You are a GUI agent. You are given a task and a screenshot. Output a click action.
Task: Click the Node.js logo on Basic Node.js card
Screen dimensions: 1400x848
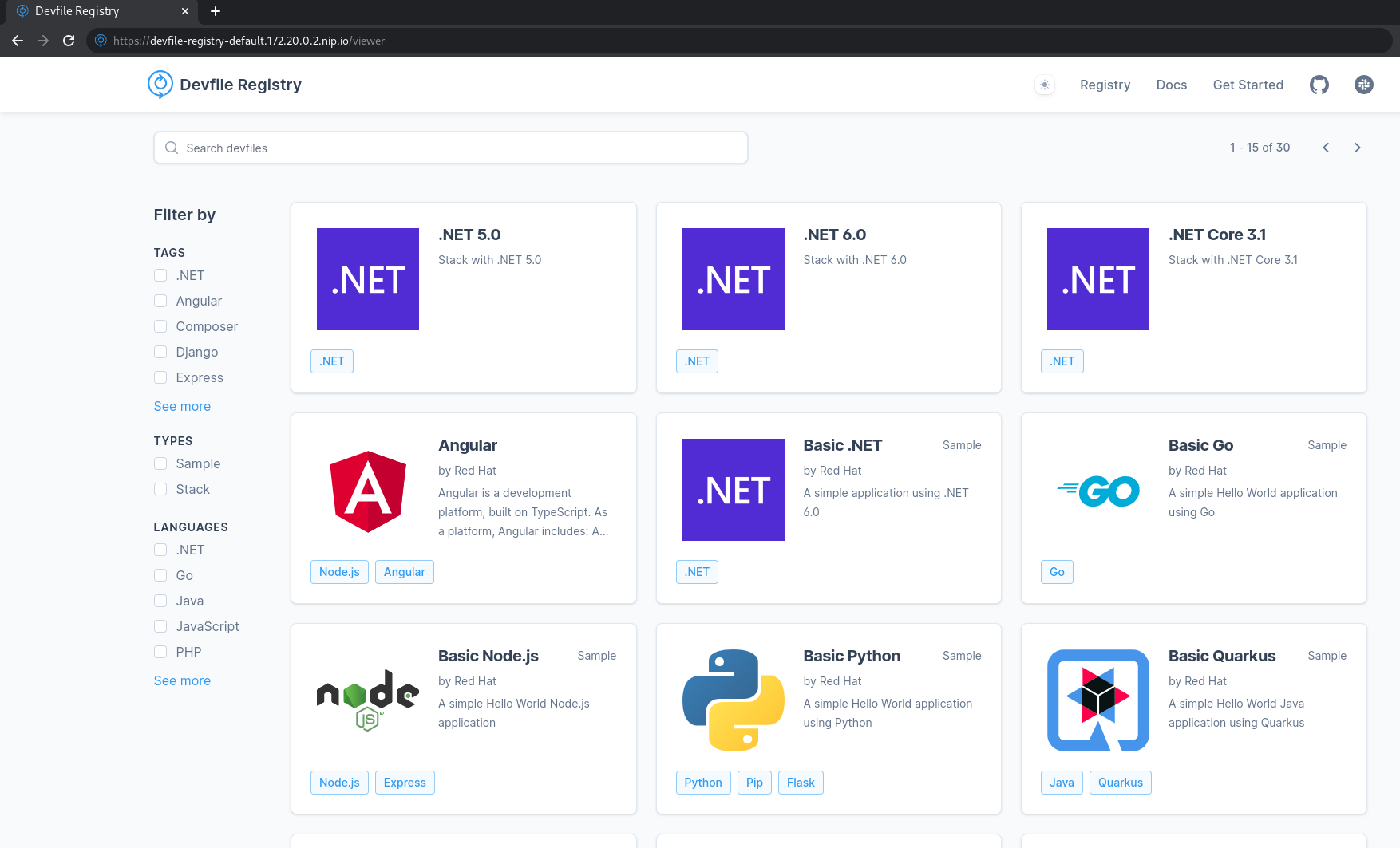coord(367,700)
